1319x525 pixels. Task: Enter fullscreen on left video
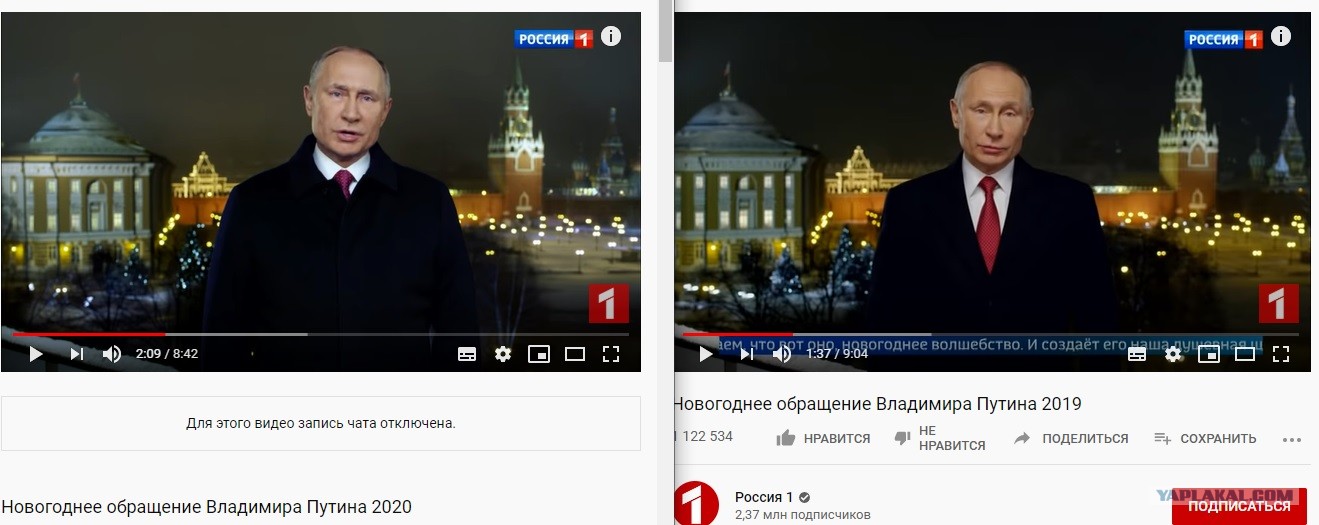(x=611, y=354)
